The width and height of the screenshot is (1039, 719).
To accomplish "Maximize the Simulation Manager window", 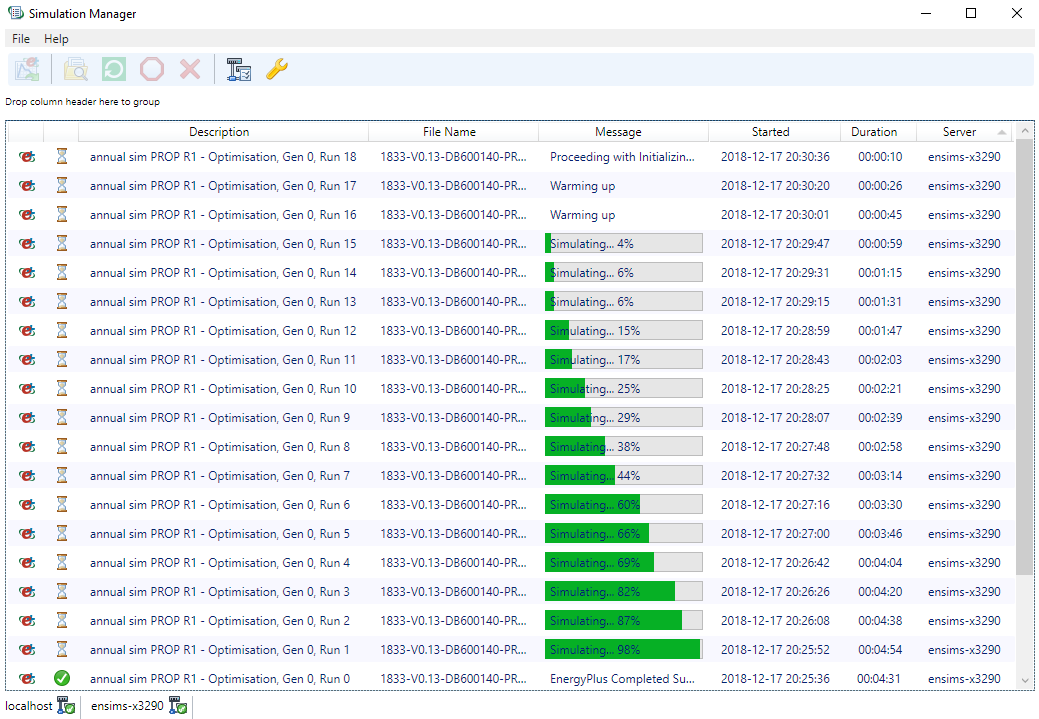I will click(971, 13).
